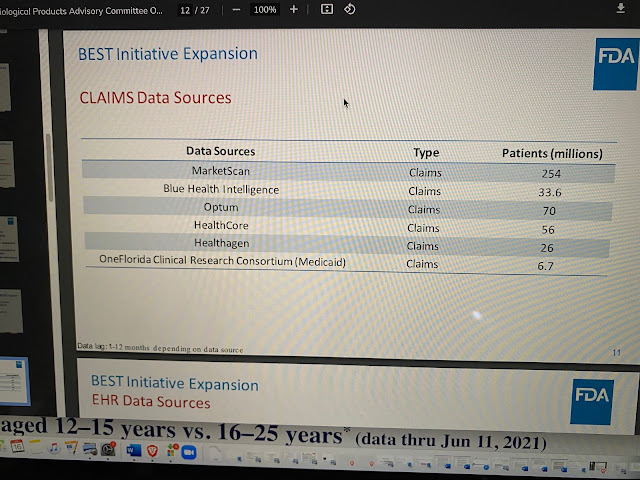The image size is (640, 480).
Task: Open the Calendar app in the dock
Action: pyautogui.click(x=17, y=447)
